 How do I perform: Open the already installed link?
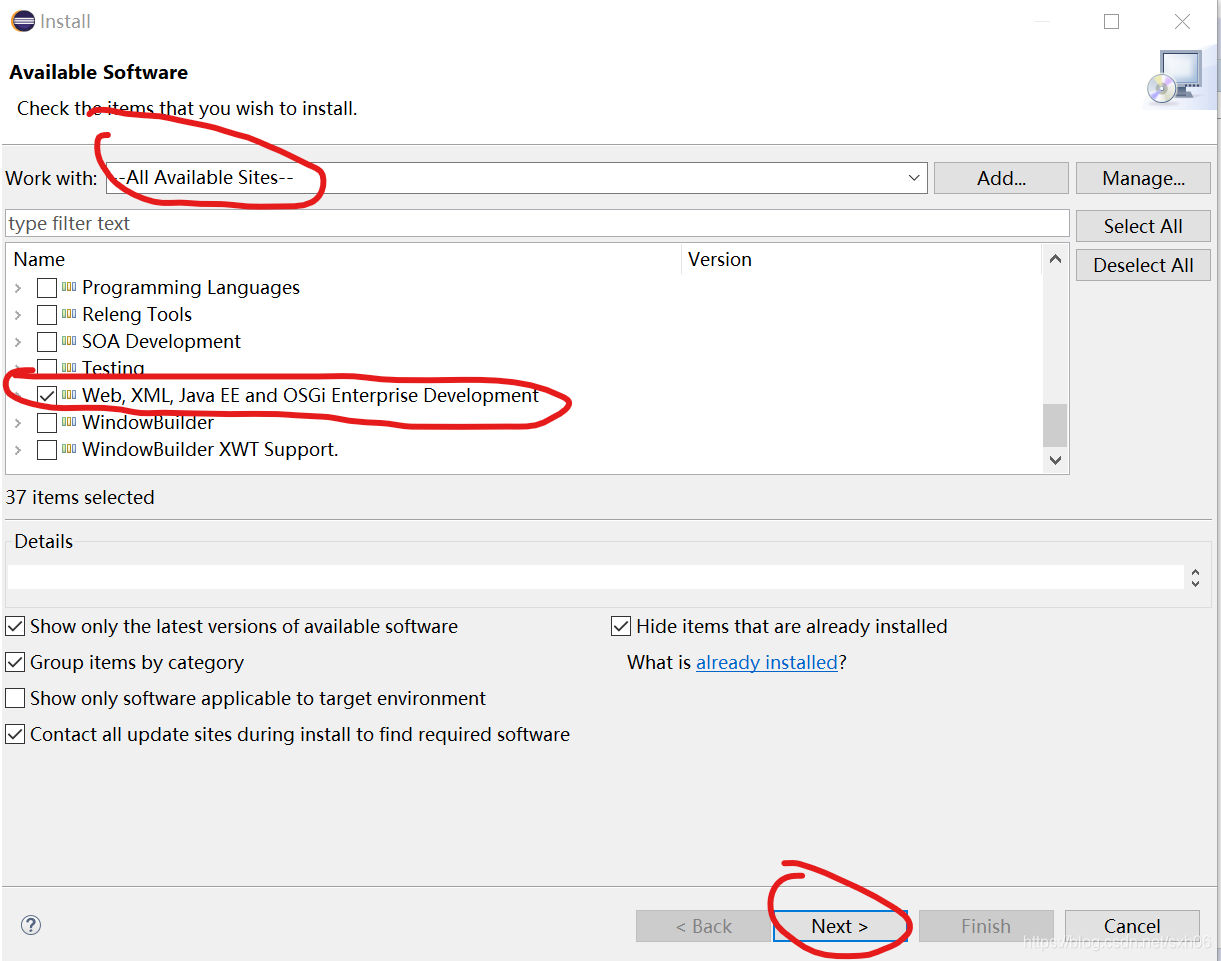pyautogui.click(x=767, y=662)
